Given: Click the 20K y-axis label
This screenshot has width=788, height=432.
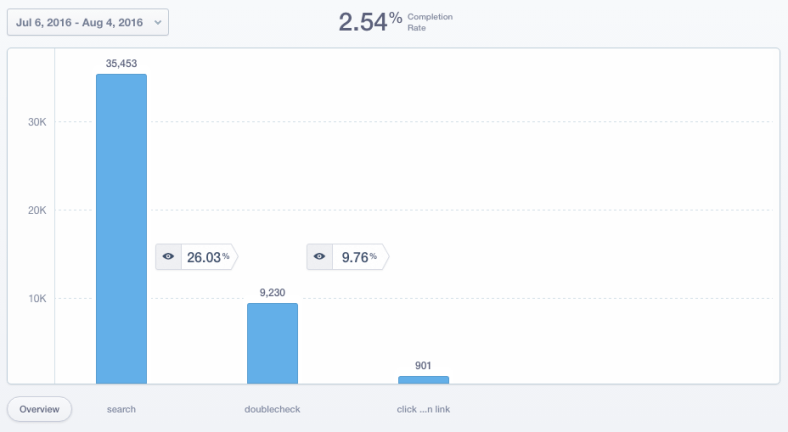Looking at the screenshot, I should pyautogui.click(x=39, y=210).
